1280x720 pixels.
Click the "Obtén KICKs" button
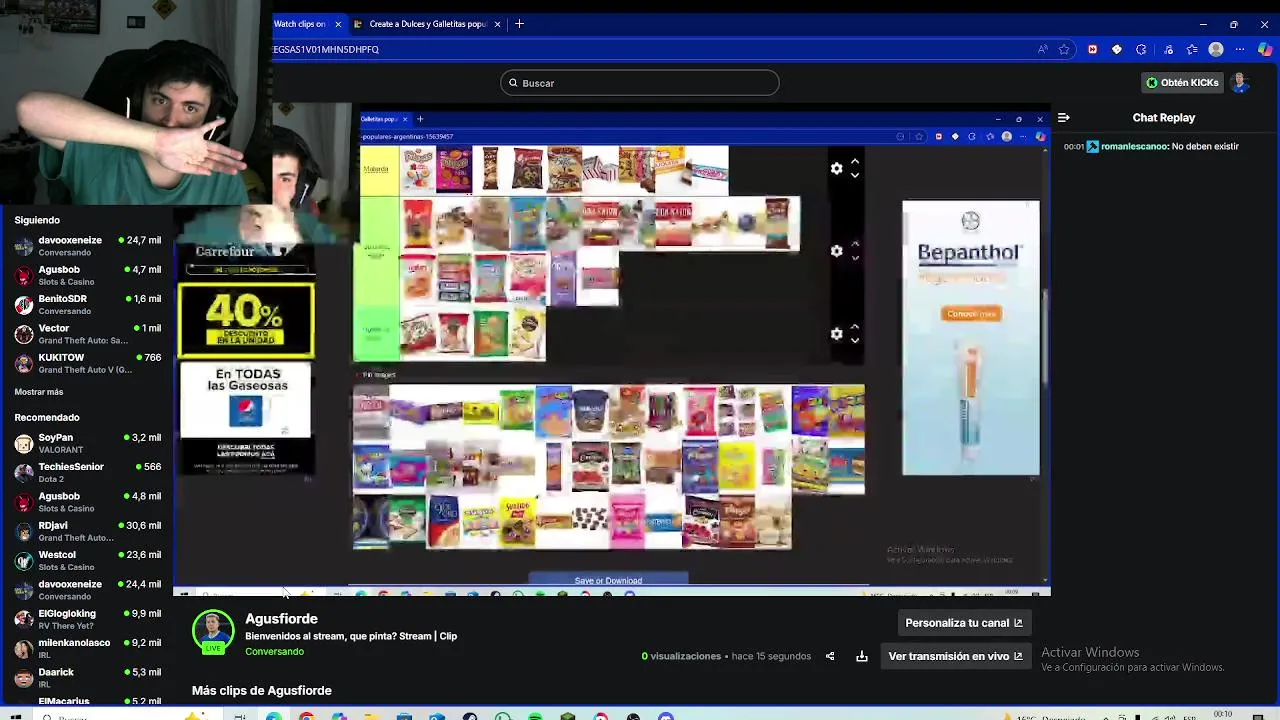(x=1182, y=83)
